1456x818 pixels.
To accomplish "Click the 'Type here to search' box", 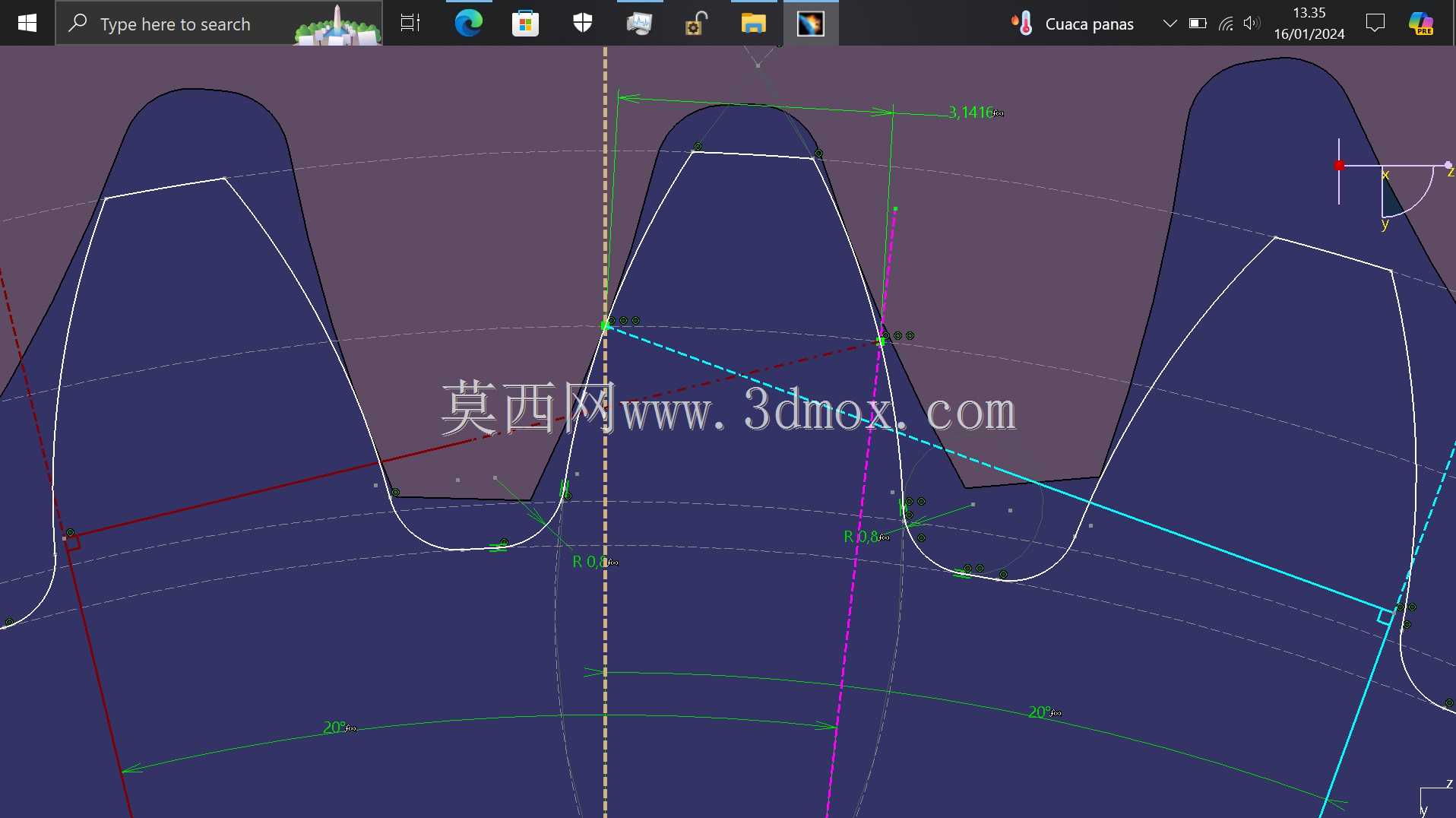I will (219, 24).
